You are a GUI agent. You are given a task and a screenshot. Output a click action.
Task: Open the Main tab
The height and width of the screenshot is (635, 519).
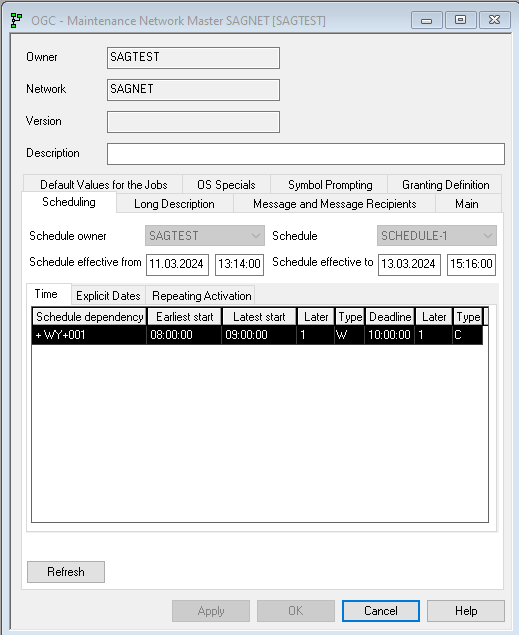(x=467, y=204)
